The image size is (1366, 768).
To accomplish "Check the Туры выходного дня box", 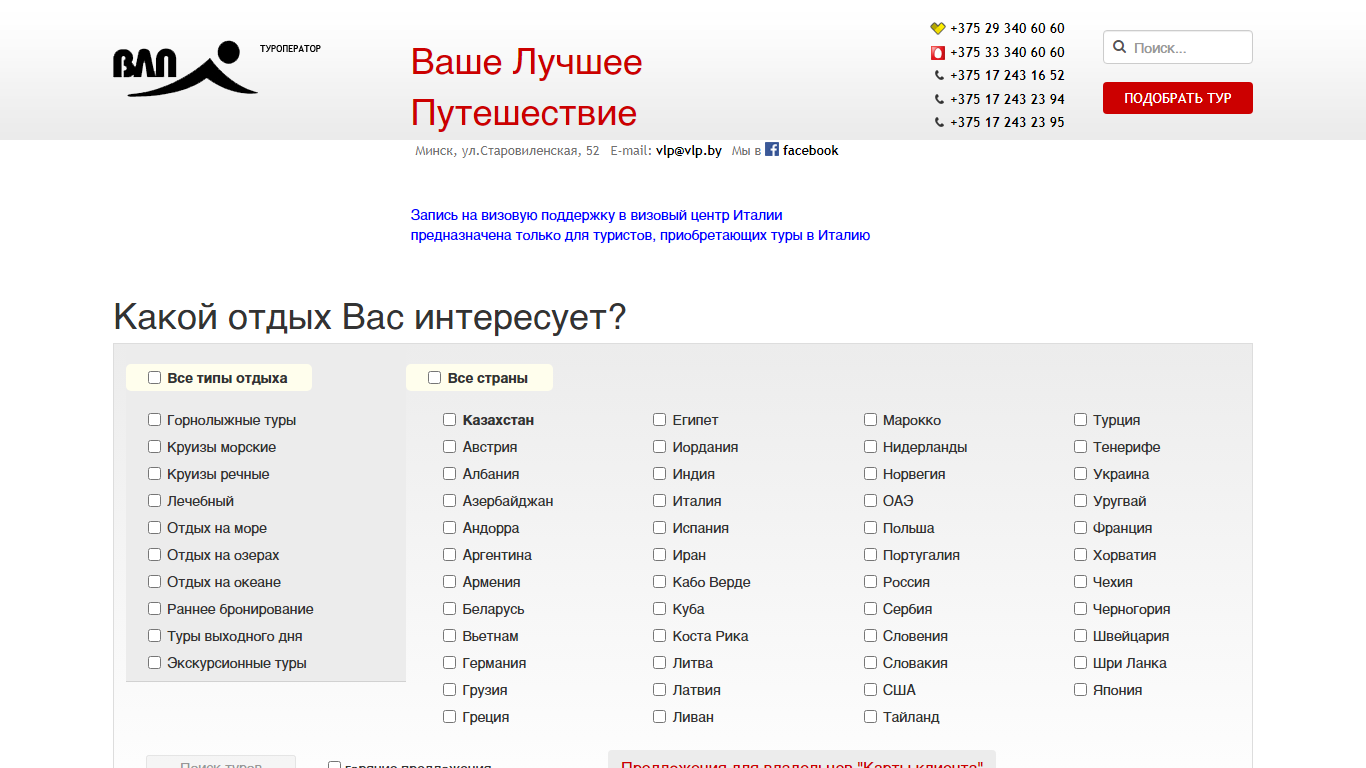I will click(x=155, y=636).
